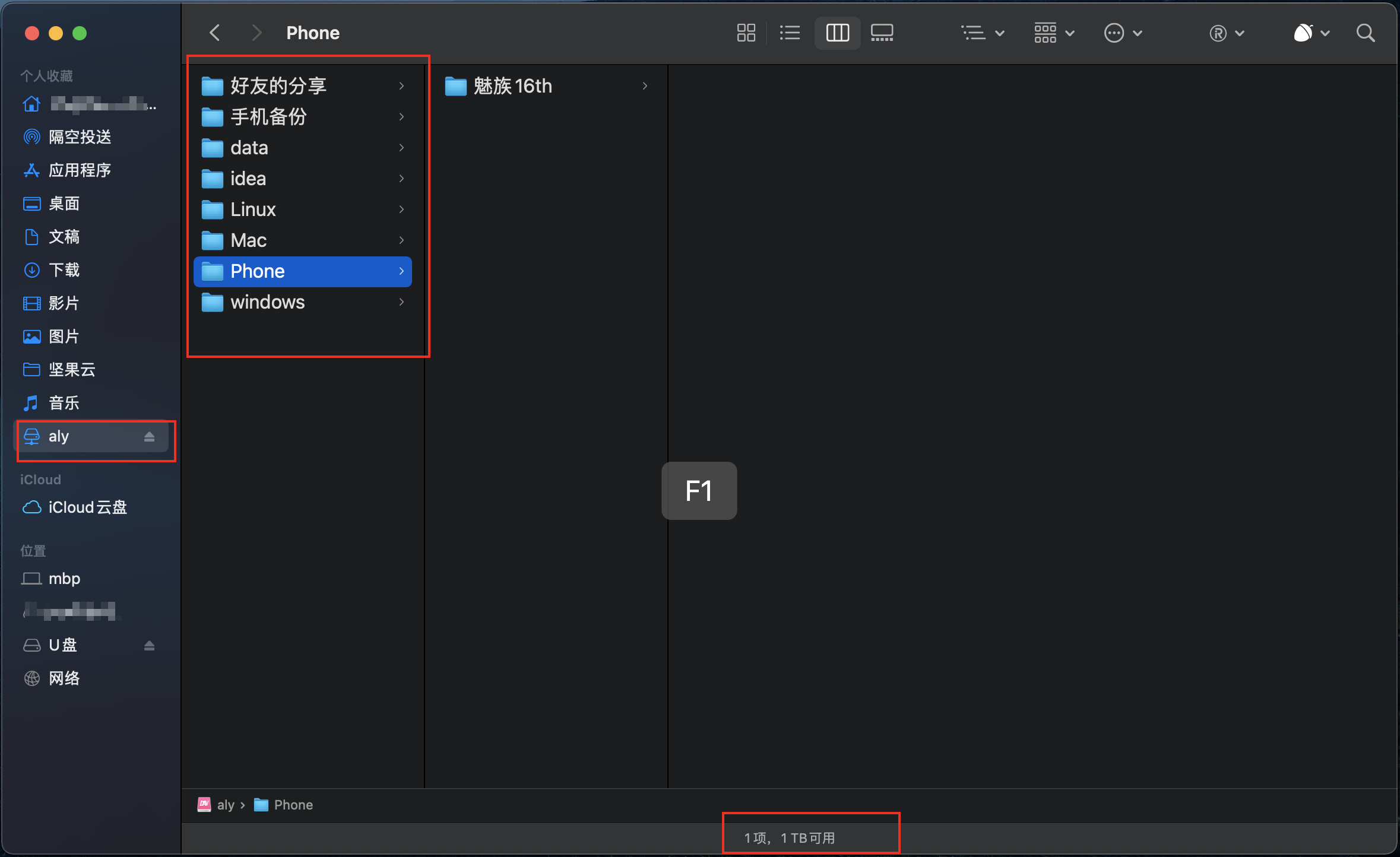
Task: Open the group-by dropdown in toolbar
Action: (1054, 33)
